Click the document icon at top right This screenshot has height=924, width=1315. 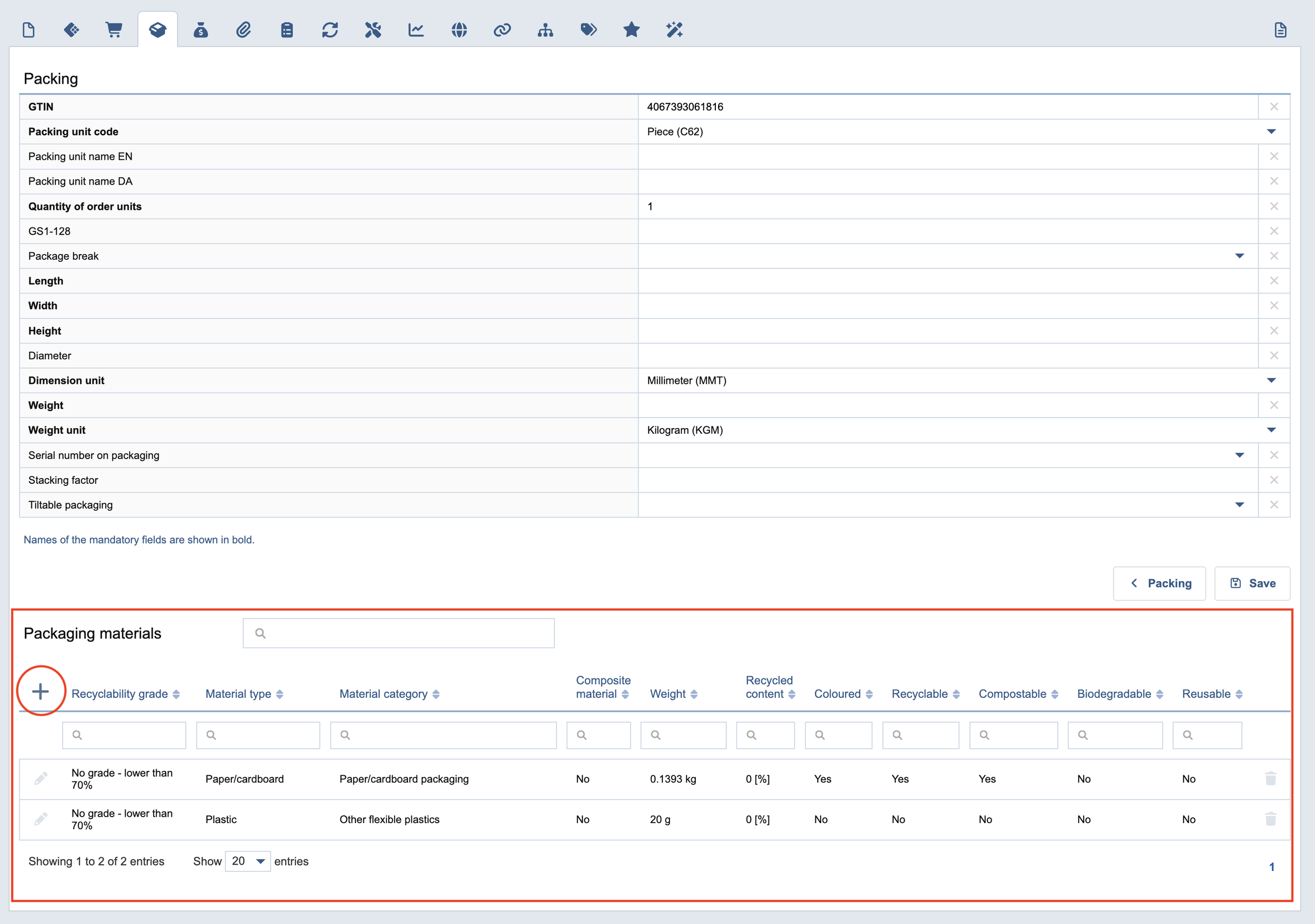click(x=1281, y=30)
